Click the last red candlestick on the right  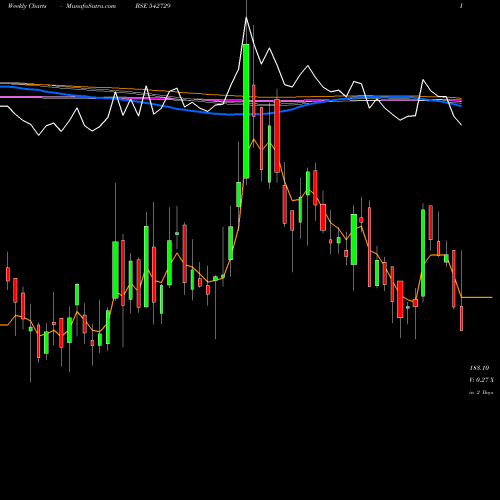pos(462,319)
